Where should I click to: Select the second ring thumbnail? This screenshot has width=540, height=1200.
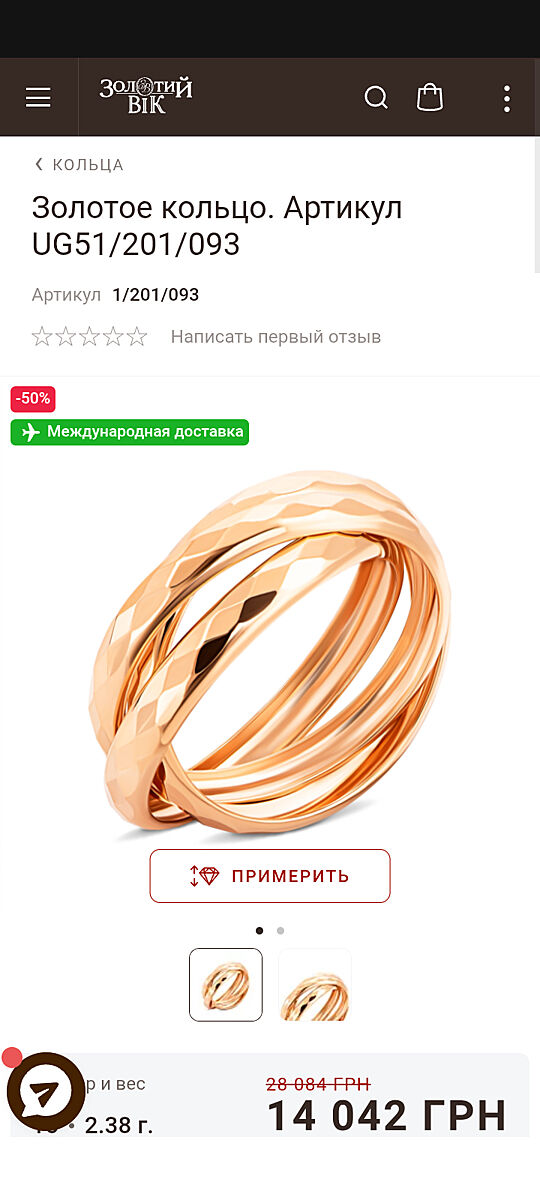click(315, 985)
